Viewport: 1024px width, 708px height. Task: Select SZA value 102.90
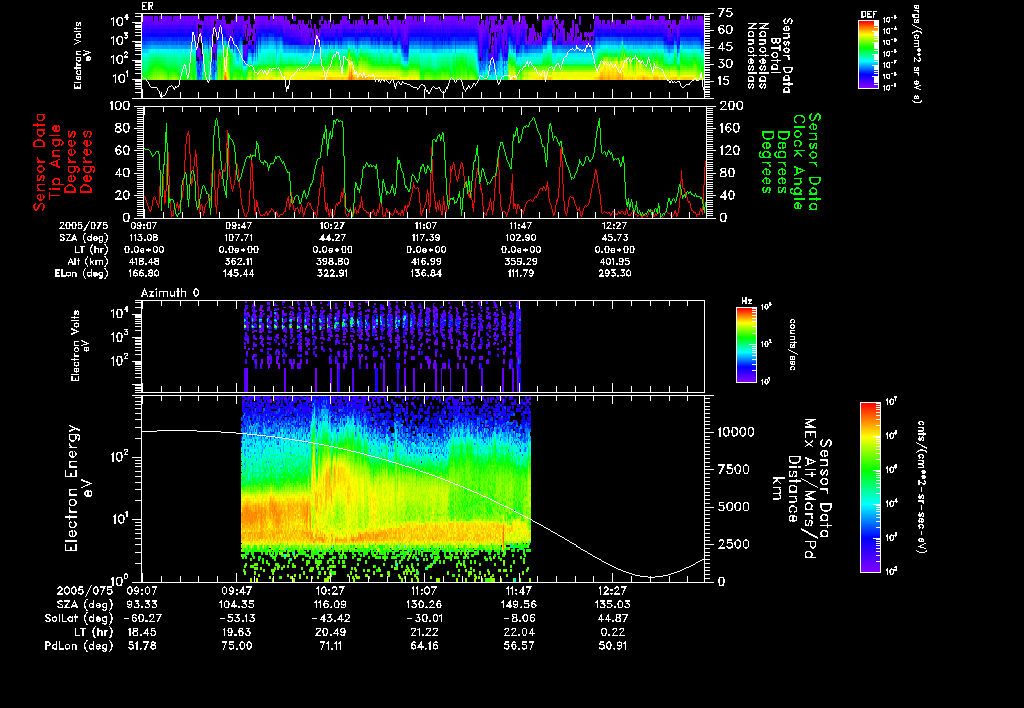coord(520,238)
